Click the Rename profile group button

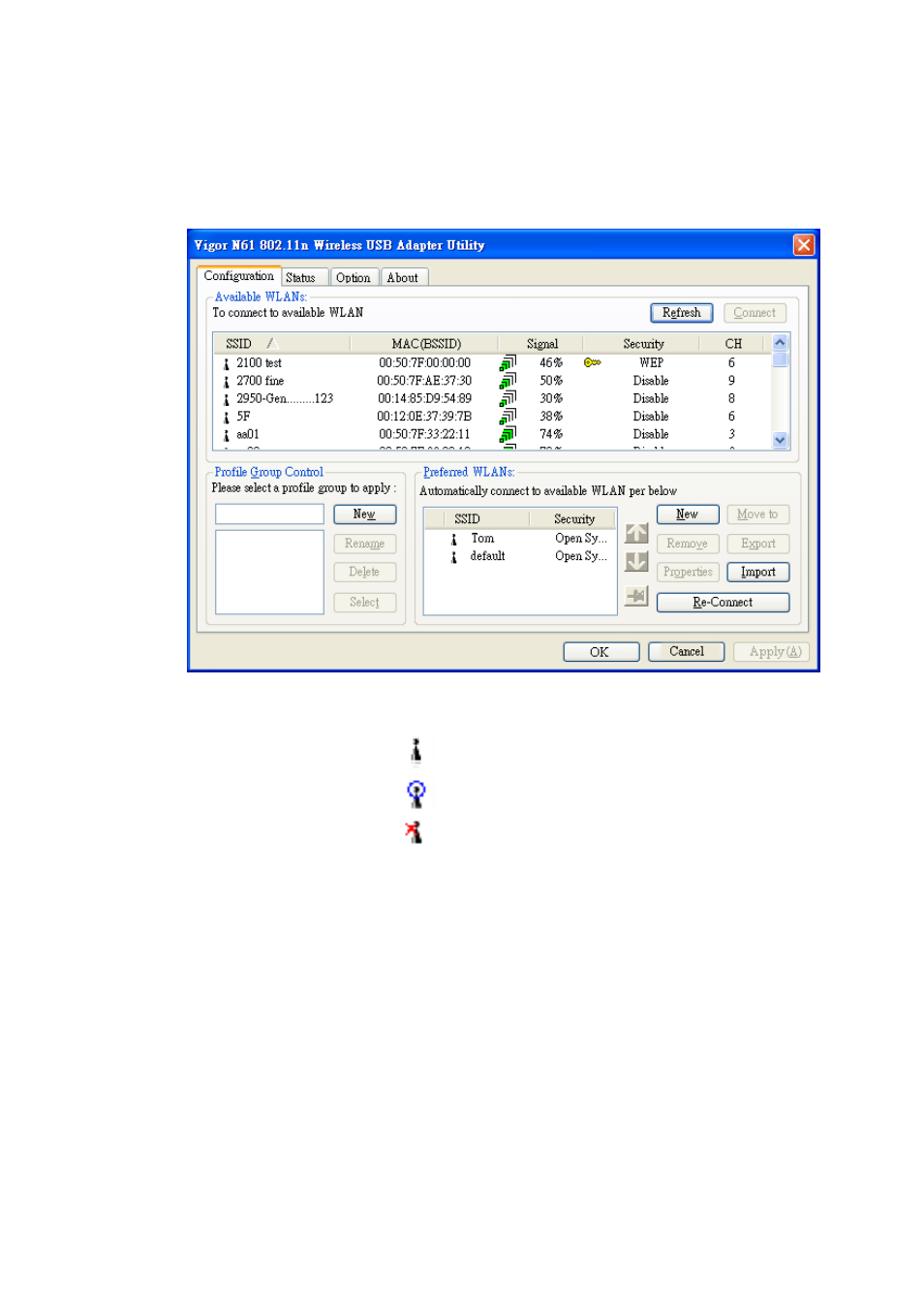click(x=364, y=544)
